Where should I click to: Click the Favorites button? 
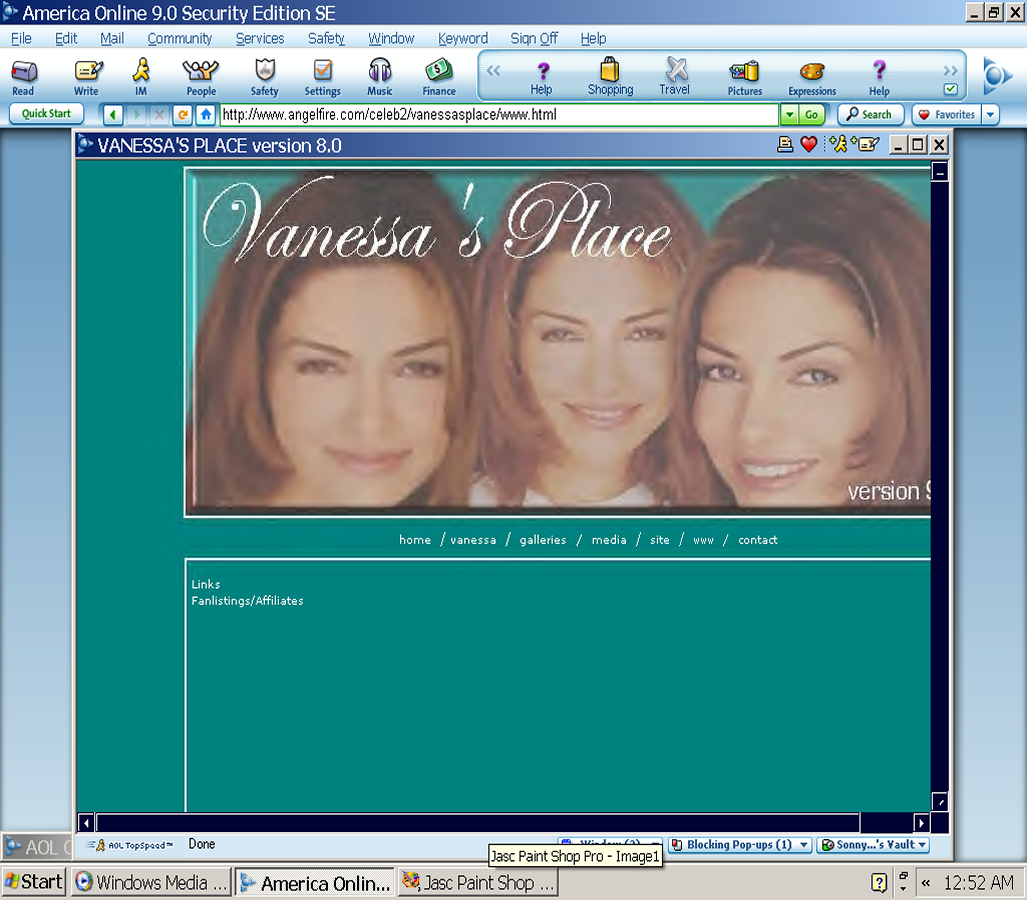(x=947, y=115)
